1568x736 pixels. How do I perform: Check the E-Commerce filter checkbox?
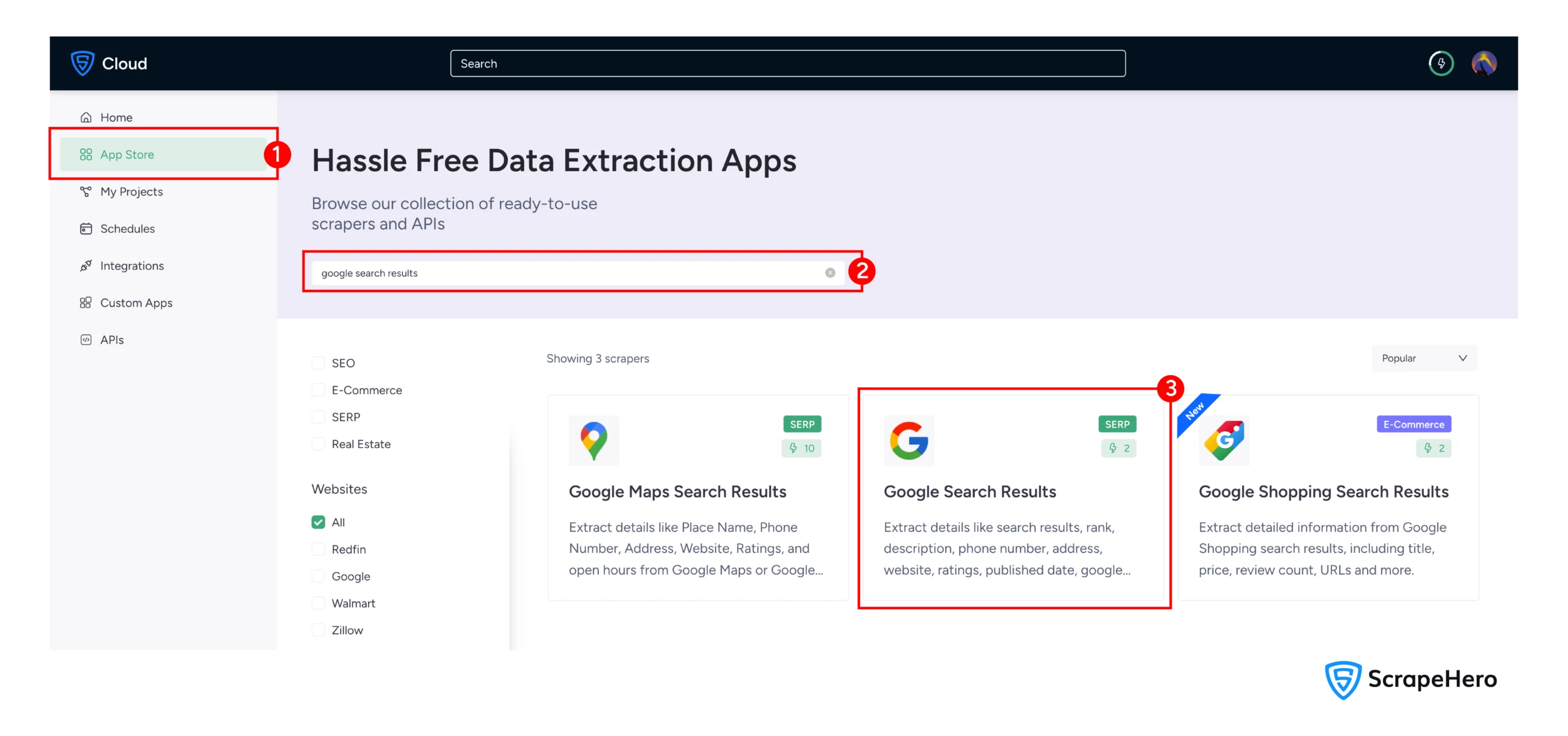click(x=318, y=390)
